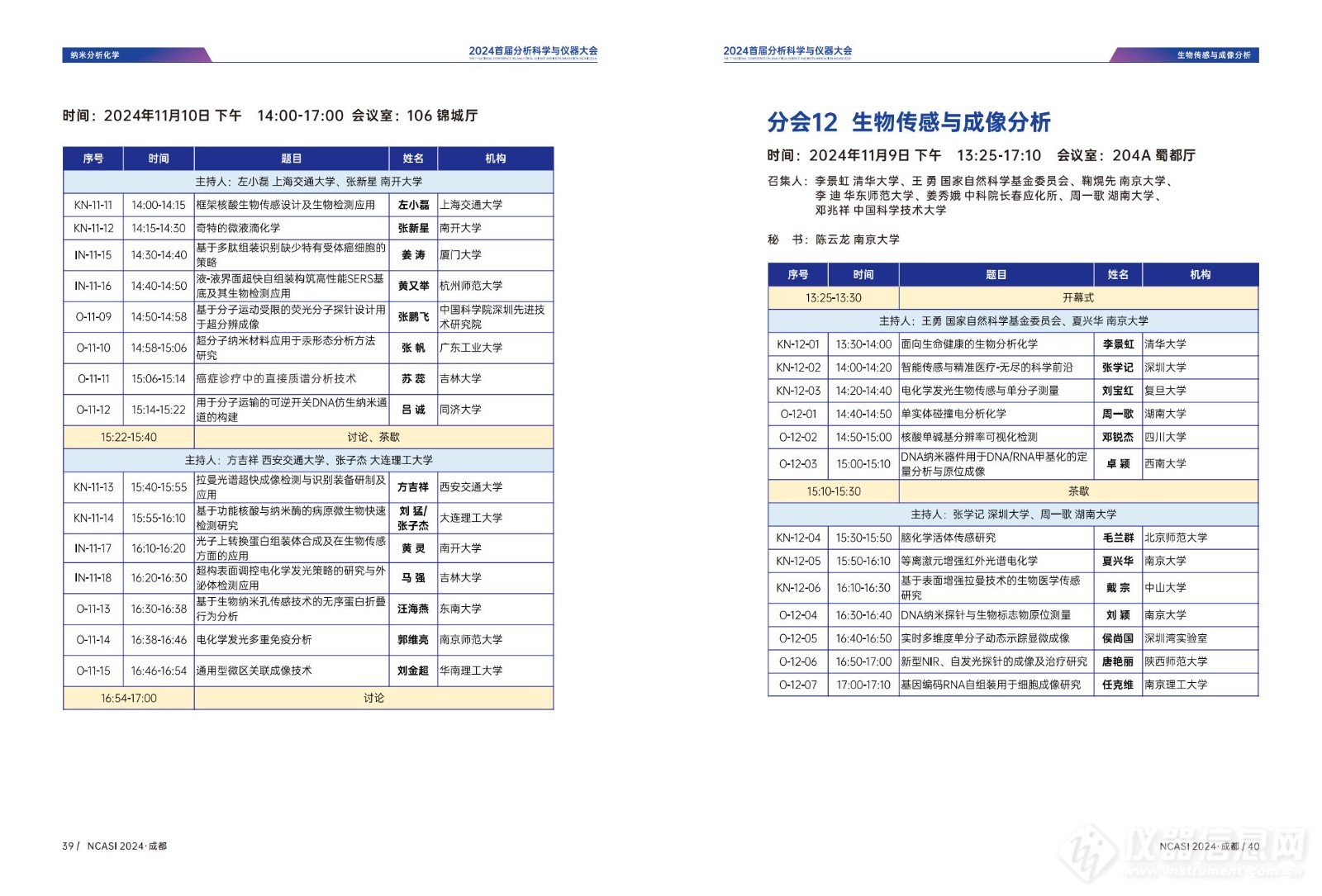Select institution 复旦大学
This screenshot has width=1322, height=896.
pyautogui.click(x=1165, y=391)
